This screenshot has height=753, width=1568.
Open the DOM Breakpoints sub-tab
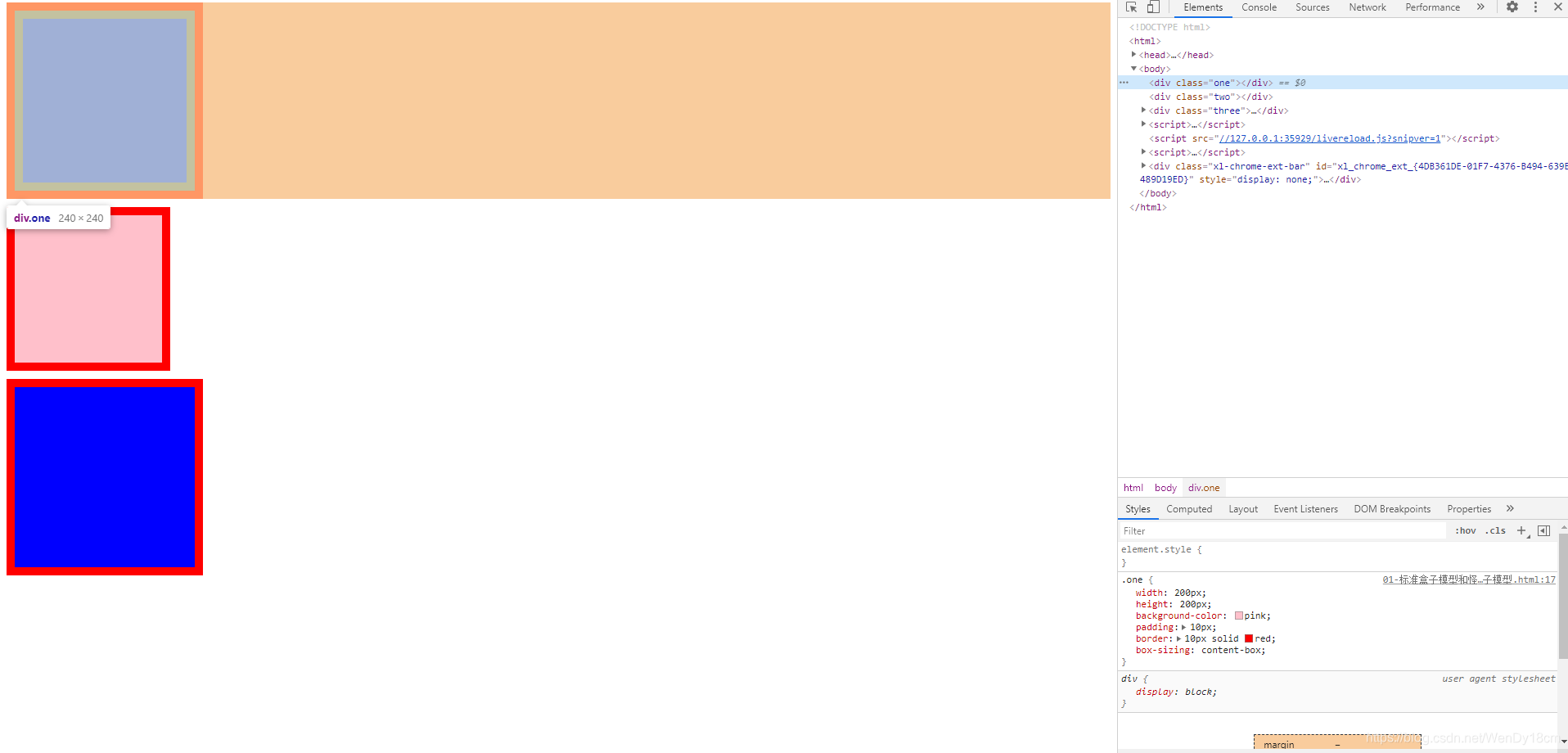tap(1392, 509)
